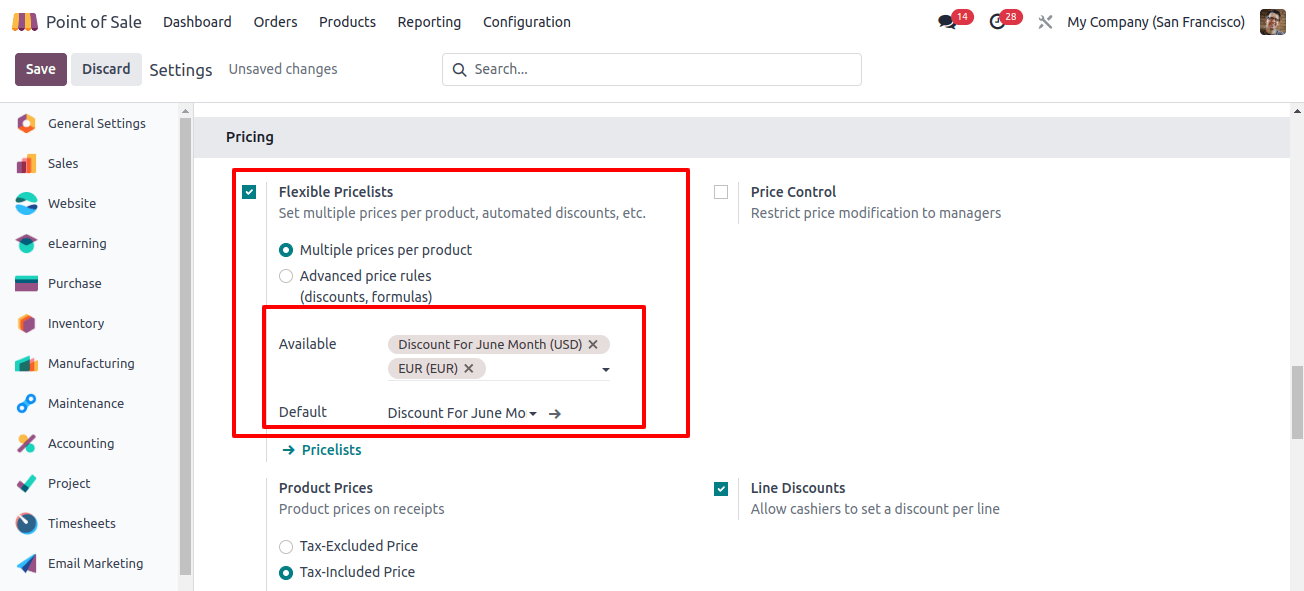
Task: Open the messages chat icon
Action: tap(946, 22)
